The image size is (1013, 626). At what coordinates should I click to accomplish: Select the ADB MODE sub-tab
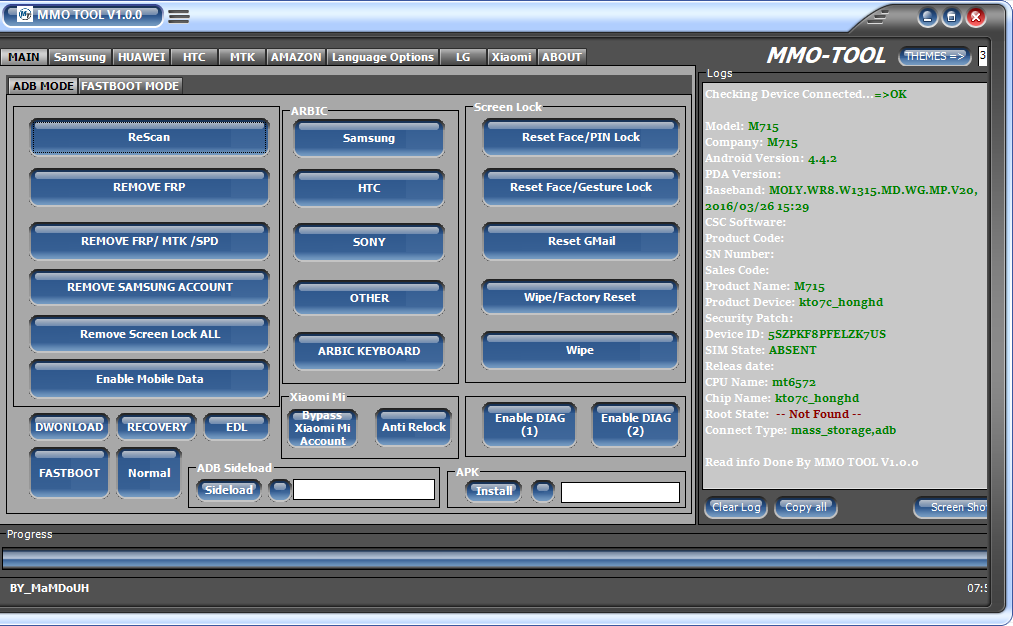click(43, 86)
